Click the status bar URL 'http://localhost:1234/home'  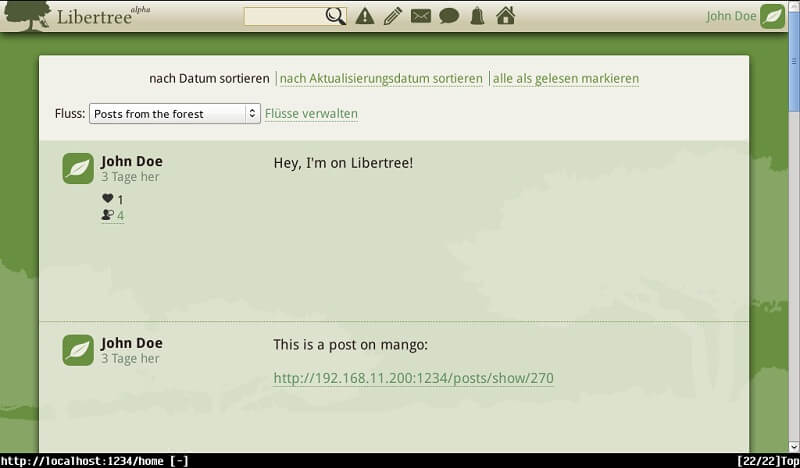pos(83,461)
